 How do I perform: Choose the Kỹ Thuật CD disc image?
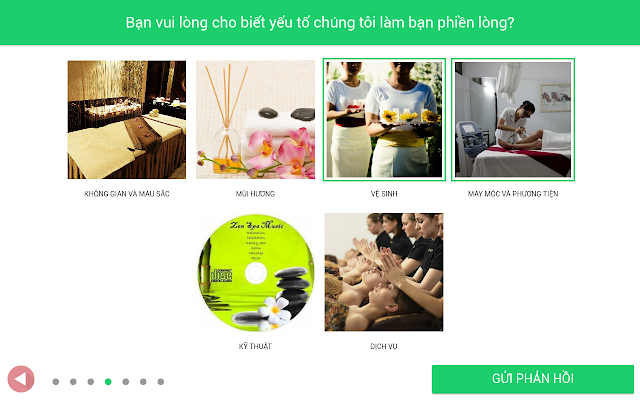[256, 272]
